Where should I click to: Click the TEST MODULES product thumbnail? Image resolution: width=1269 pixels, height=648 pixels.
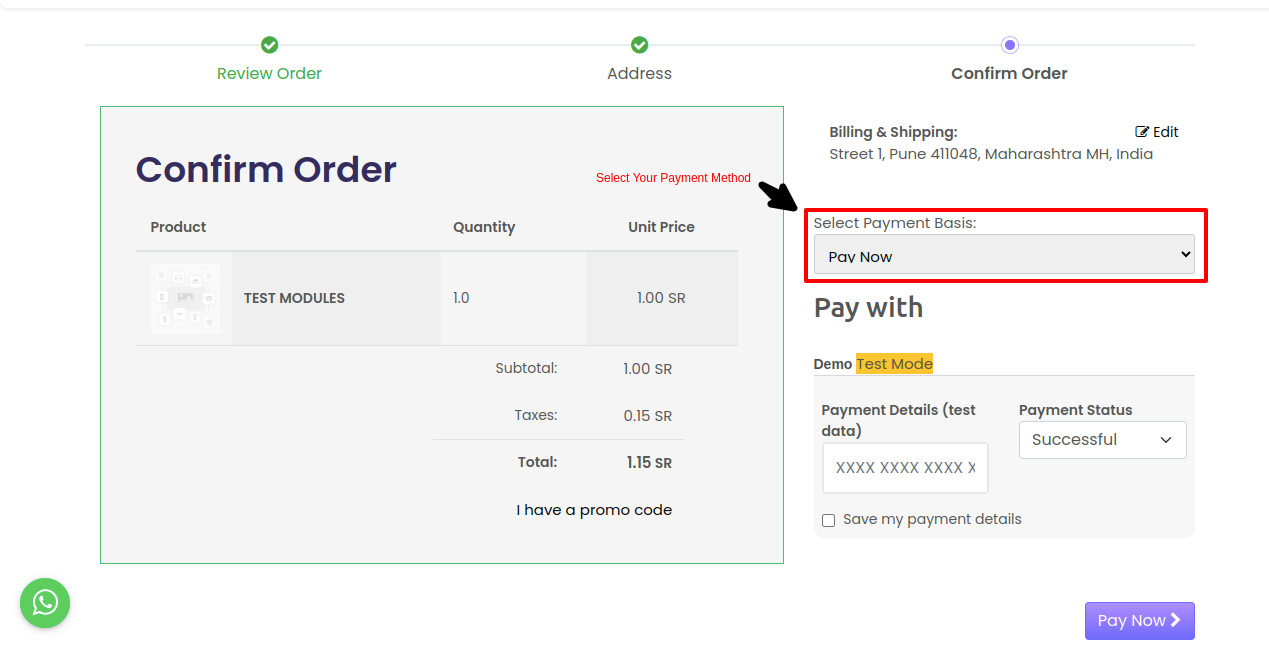[185, 298]
